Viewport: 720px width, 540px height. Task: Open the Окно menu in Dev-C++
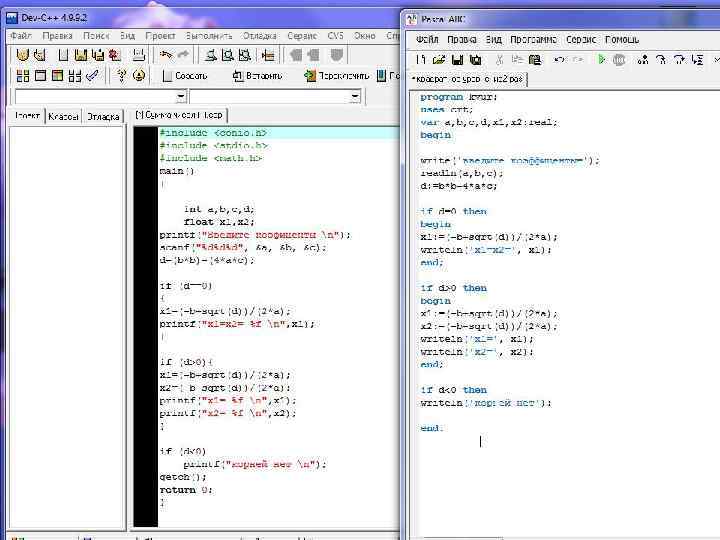coord(365,35)
